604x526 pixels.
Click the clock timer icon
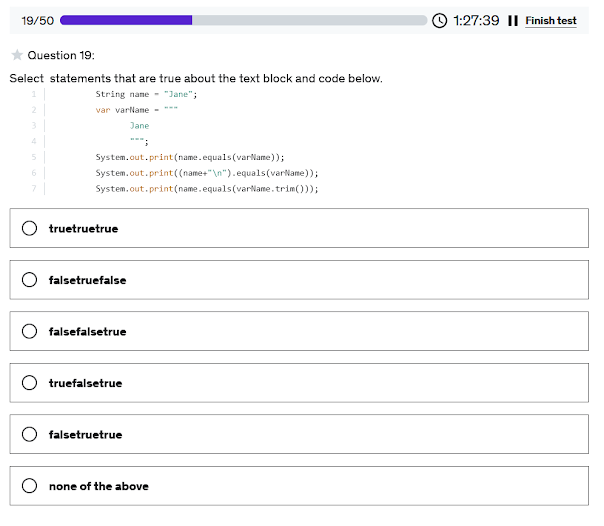[x=440, y=21]
